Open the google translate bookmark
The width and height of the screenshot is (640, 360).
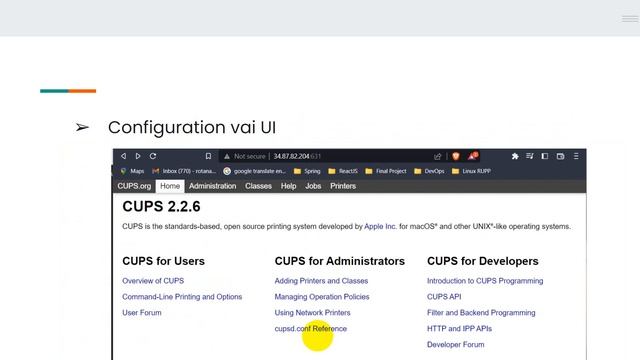[x=254, y=171]
